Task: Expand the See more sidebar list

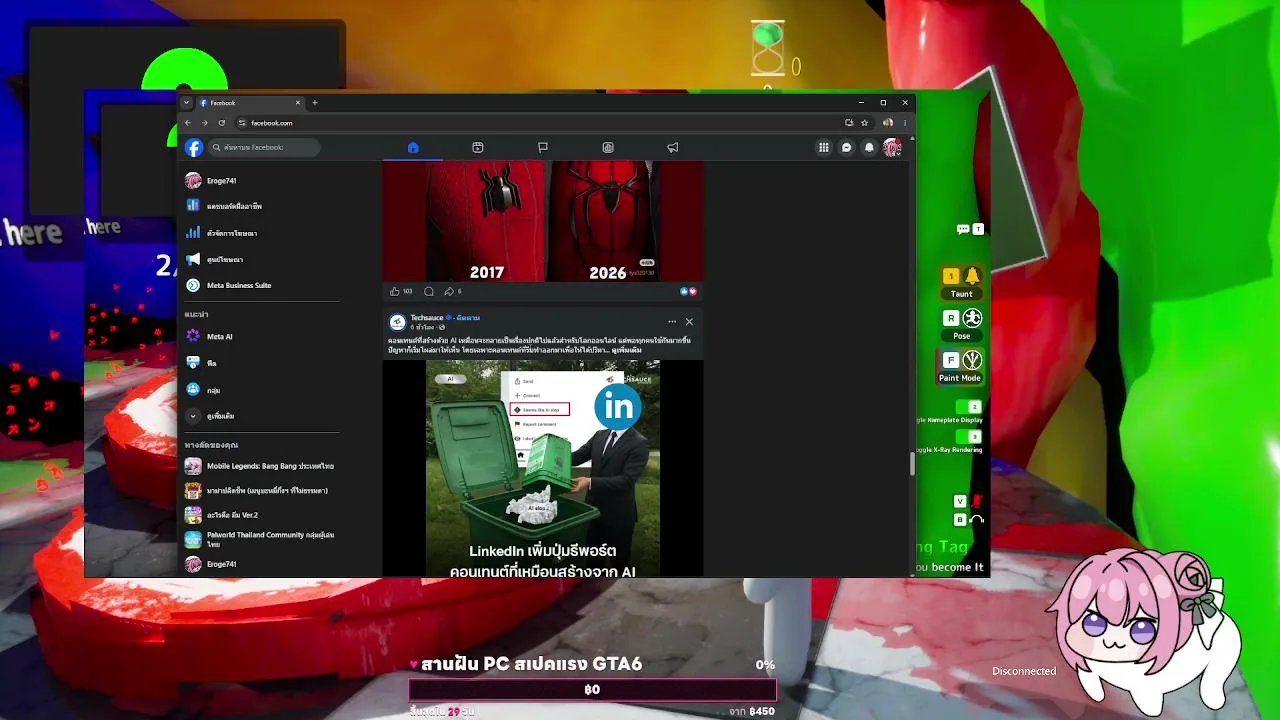Action: tap(262, 416)
